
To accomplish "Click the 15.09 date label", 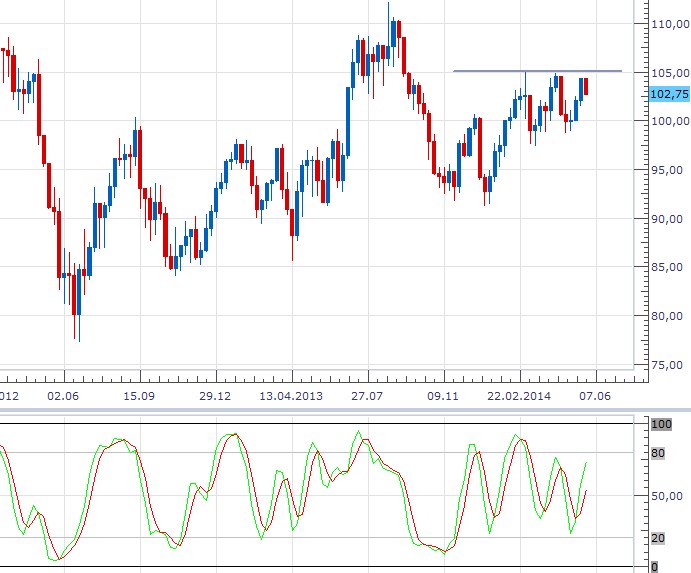I will tap(139, 396).
